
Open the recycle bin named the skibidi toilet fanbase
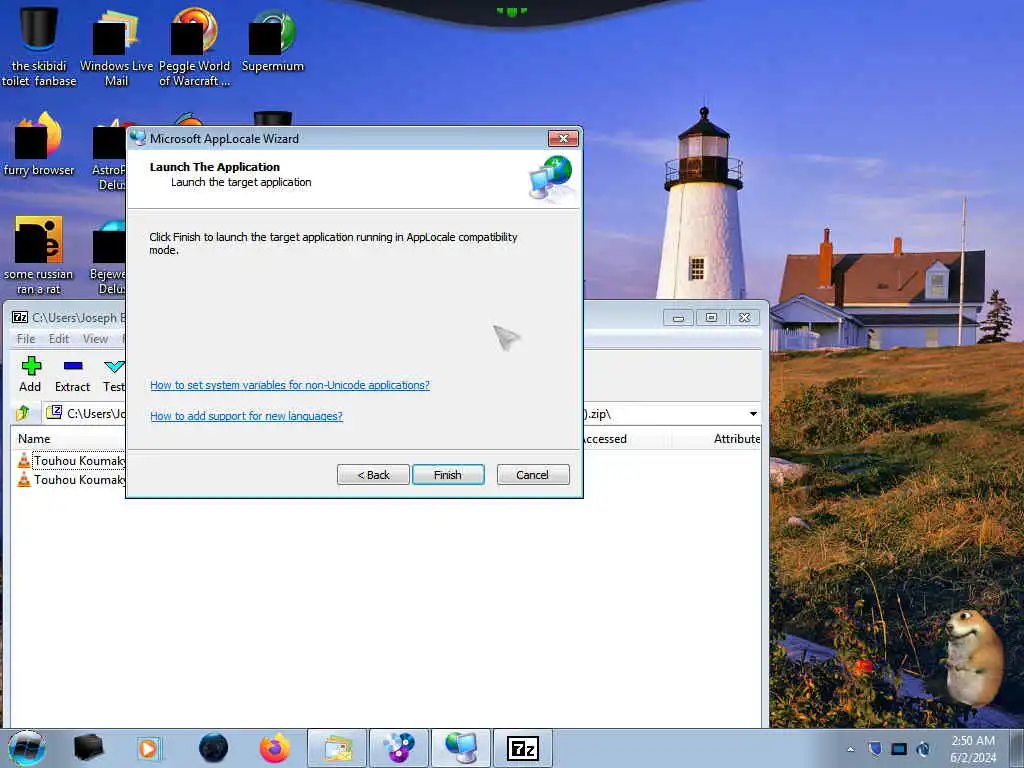pyautogui.click(x=39, y=46)
